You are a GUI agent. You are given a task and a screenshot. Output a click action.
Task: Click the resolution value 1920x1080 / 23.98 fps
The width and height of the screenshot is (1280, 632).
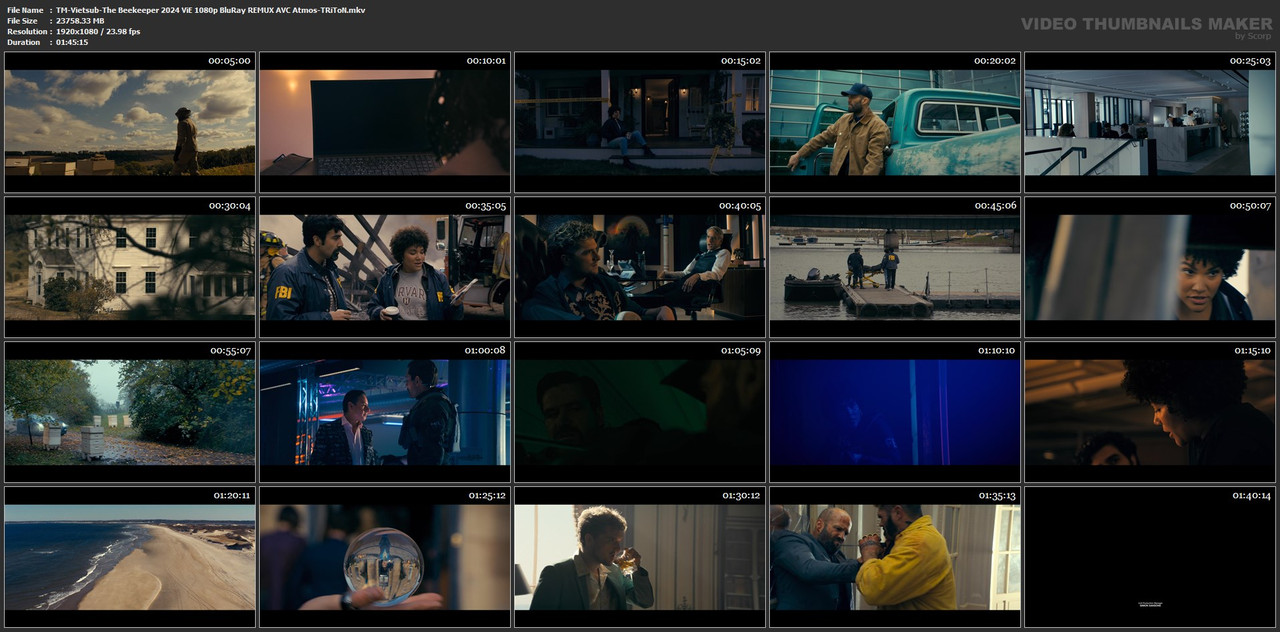(x=98, y=32)
